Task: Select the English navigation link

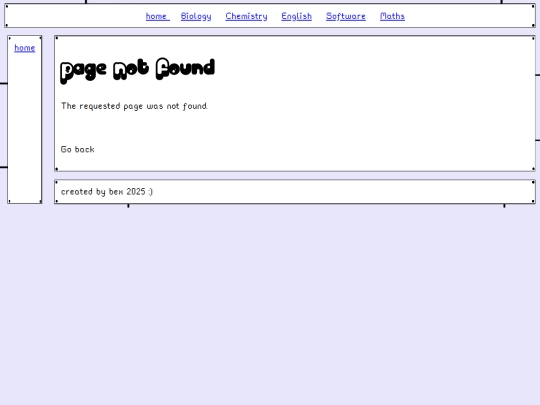Action: tap(297, 16)
